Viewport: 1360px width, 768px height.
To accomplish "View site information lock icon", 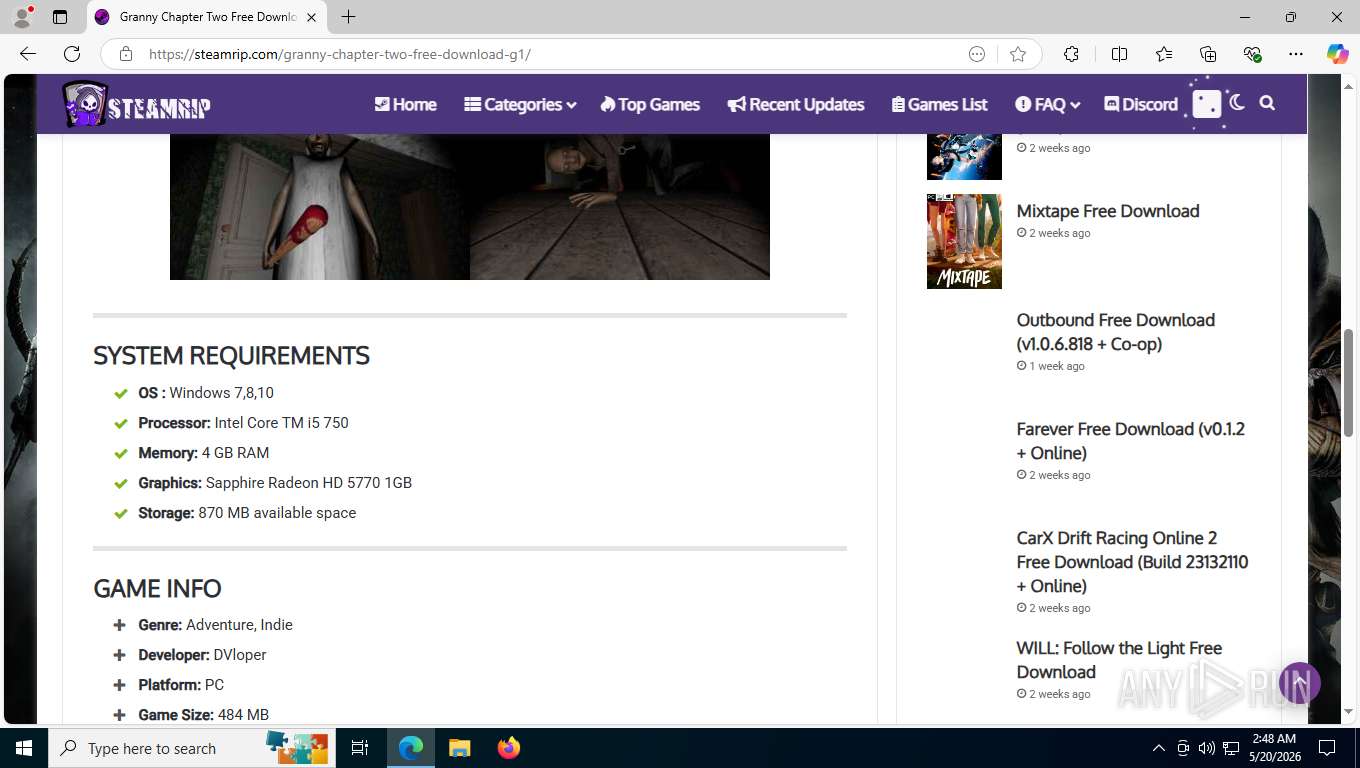I will pos(125,54).
